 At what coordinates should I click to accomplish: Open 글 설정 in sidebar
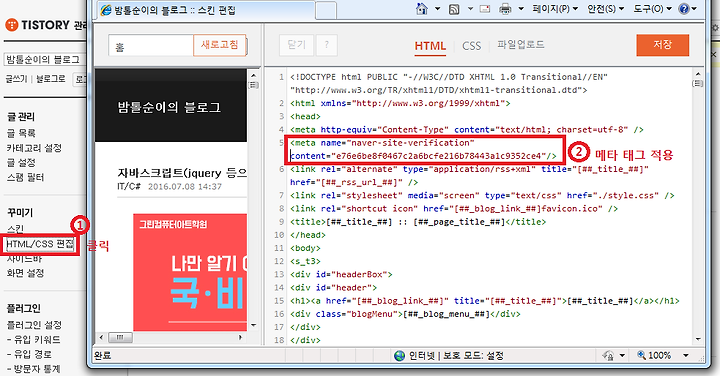point(21,163)
